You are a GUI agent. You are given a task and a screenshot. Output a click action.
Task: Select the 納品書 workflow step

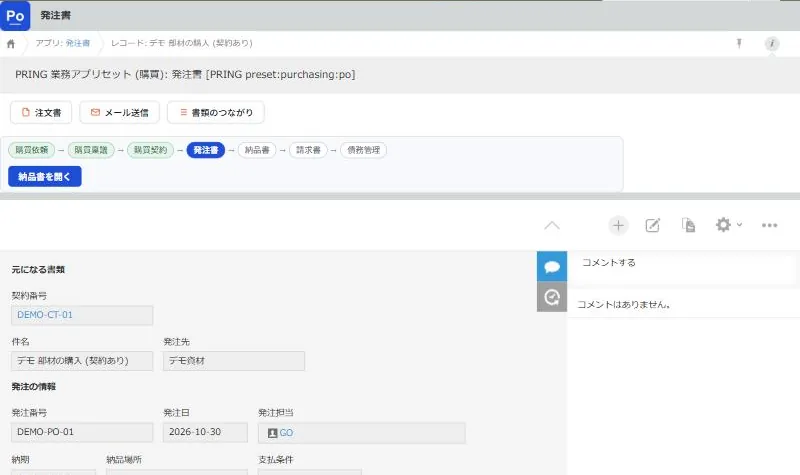tap(257, 150)
